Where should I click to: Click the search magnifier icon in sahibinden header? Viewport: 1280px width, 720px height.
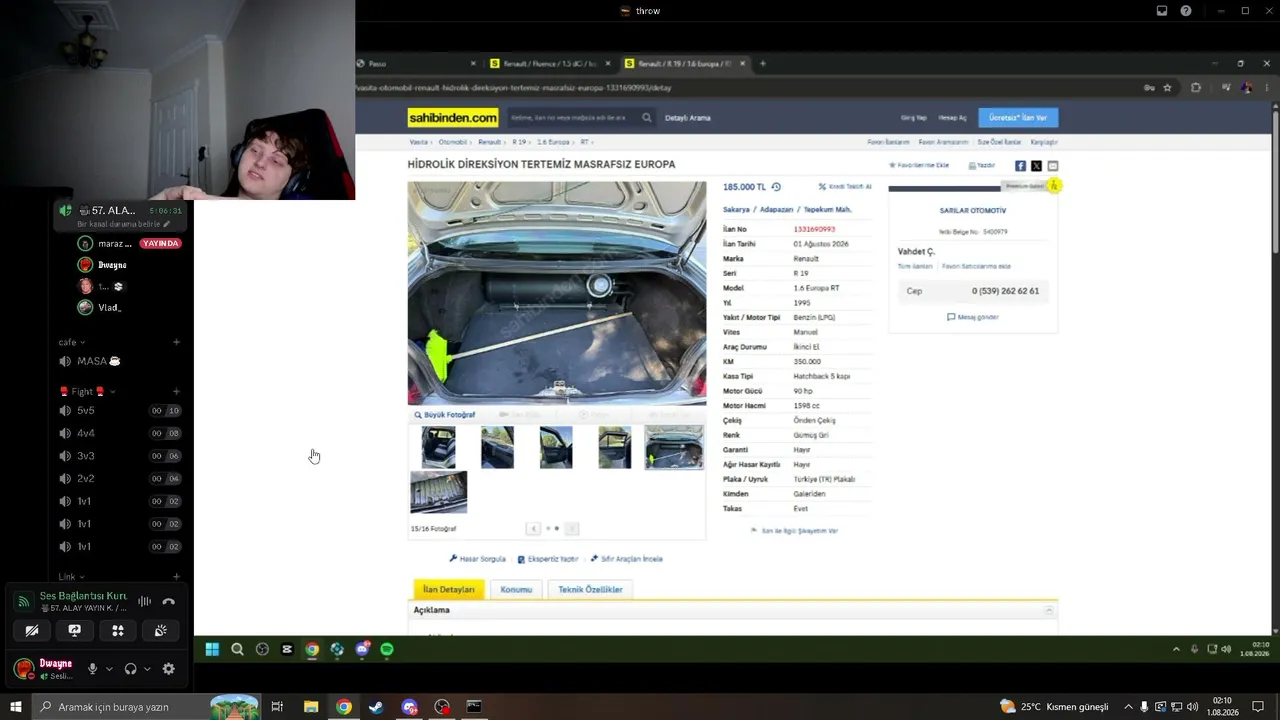[x=647, y=118]
